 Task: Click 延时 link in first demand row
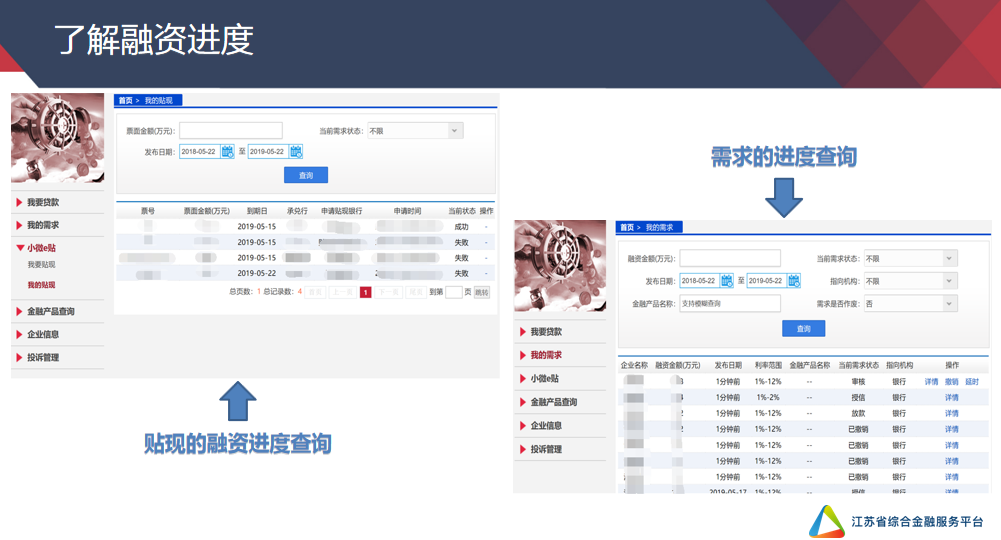(x=971, y=381)
